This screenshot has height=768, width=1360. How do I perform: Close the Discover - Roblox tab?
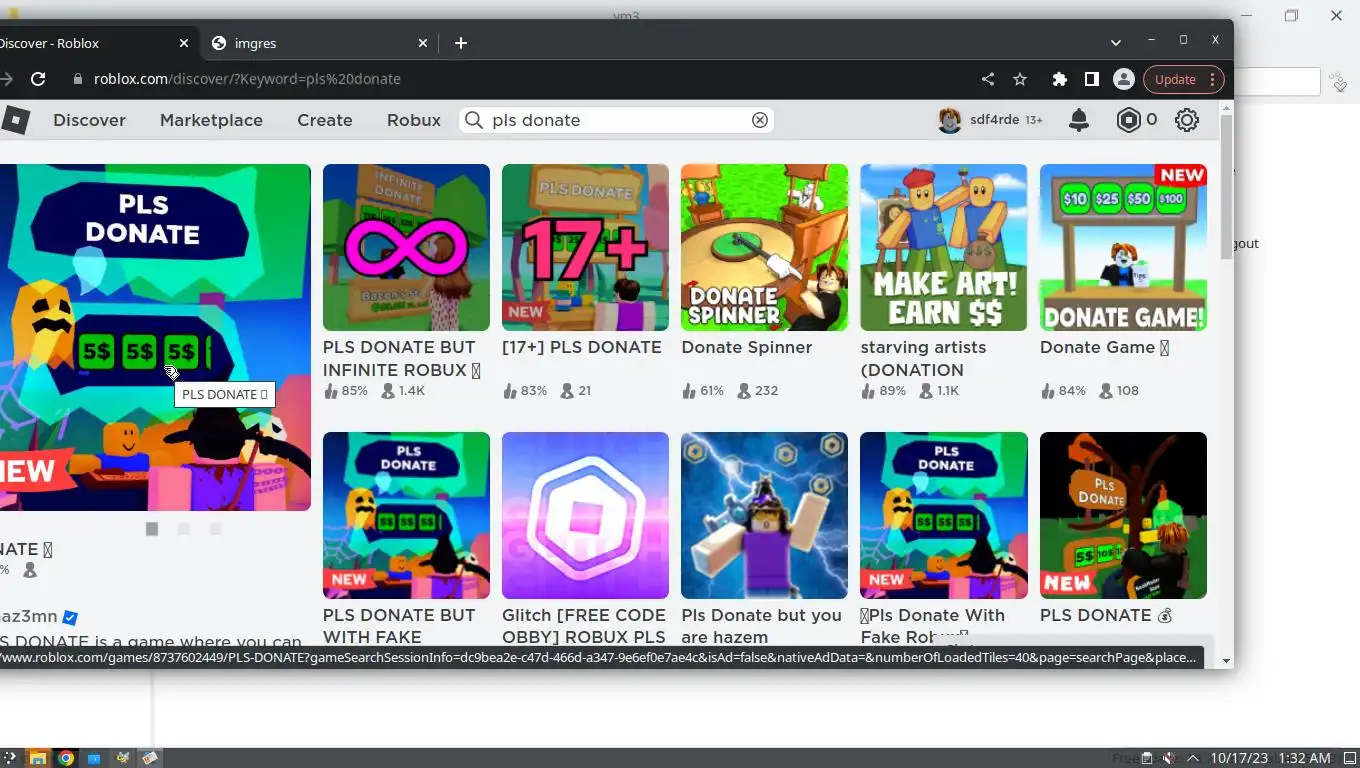[184, 43]
